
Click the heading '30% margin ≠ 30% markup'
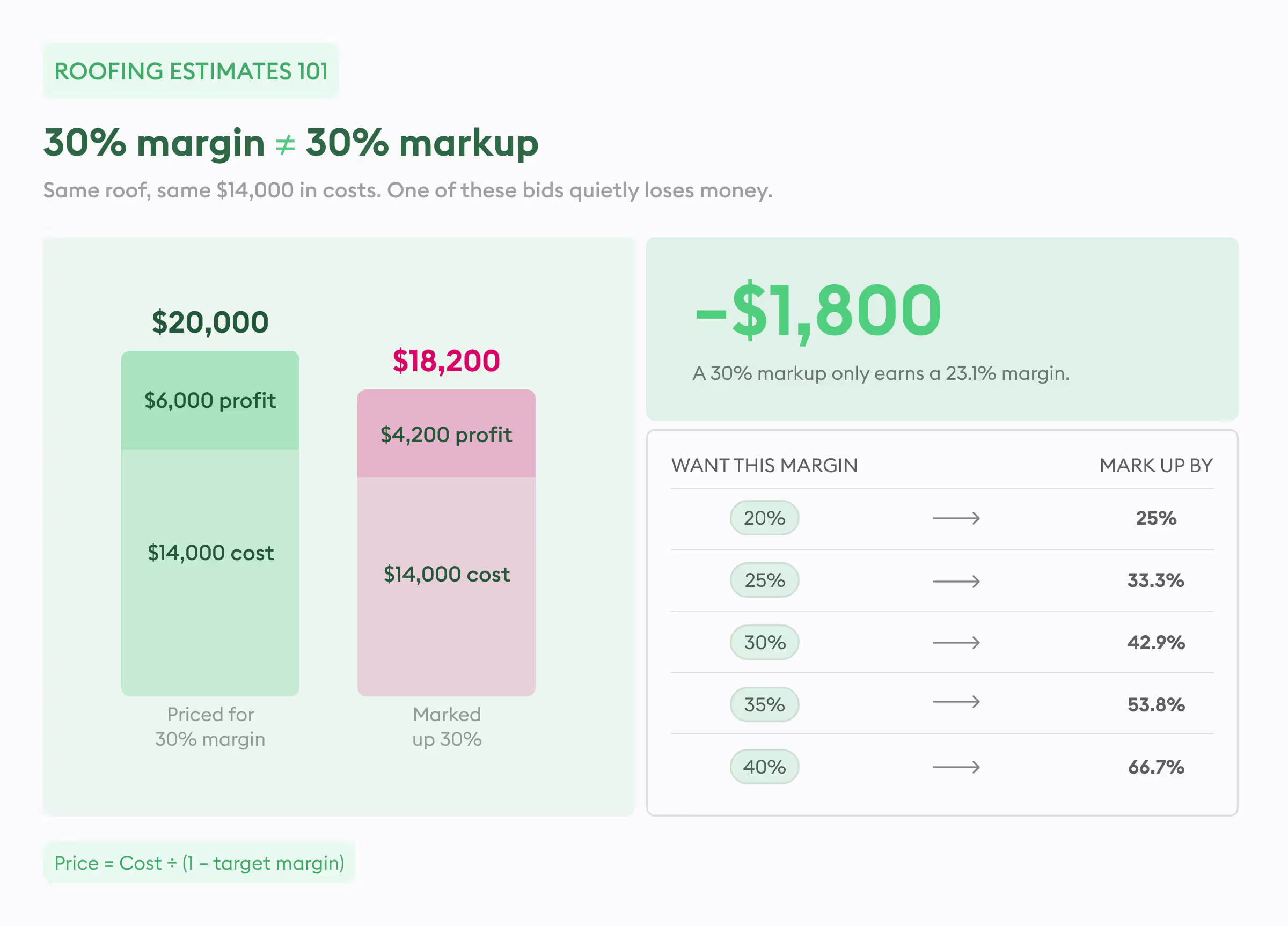click(x=291, y=143)
